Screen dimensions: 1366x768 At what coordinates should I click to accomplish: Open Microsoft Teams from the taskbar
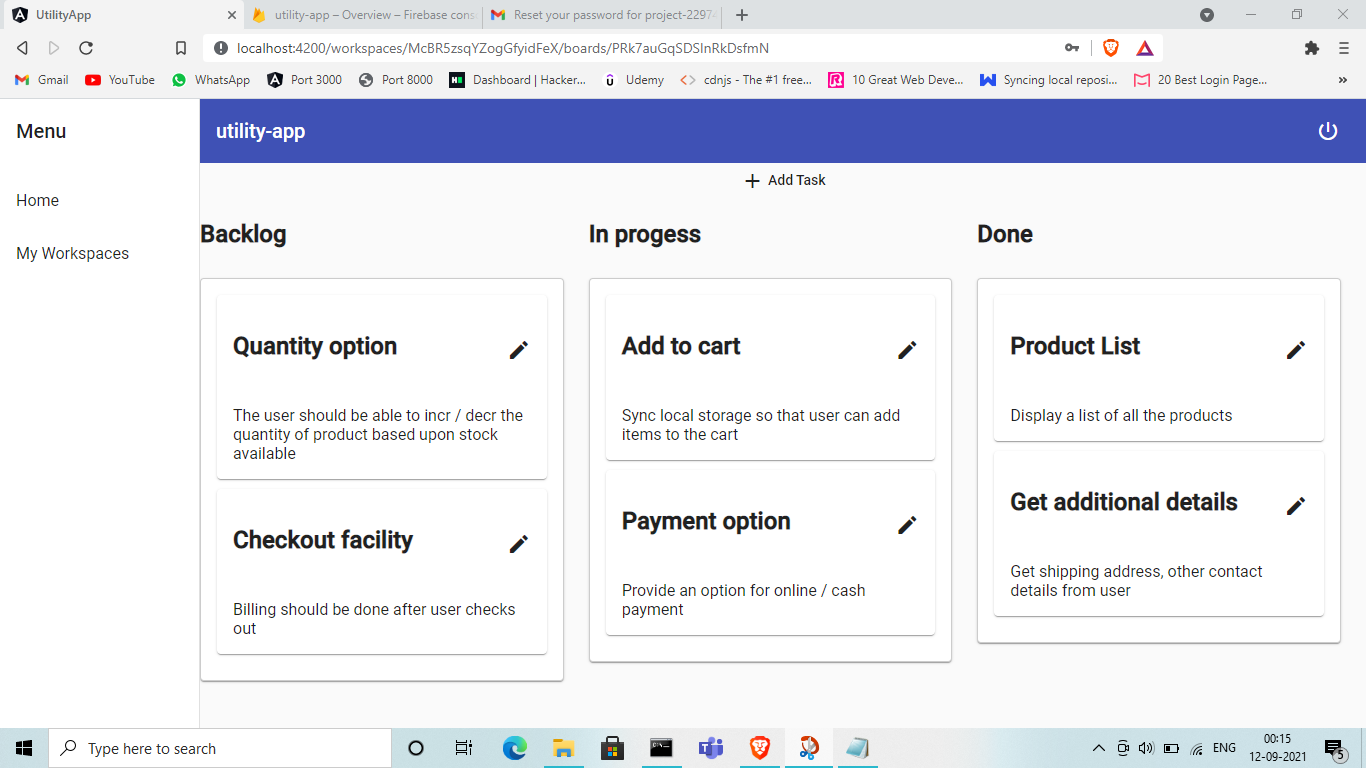710,747
